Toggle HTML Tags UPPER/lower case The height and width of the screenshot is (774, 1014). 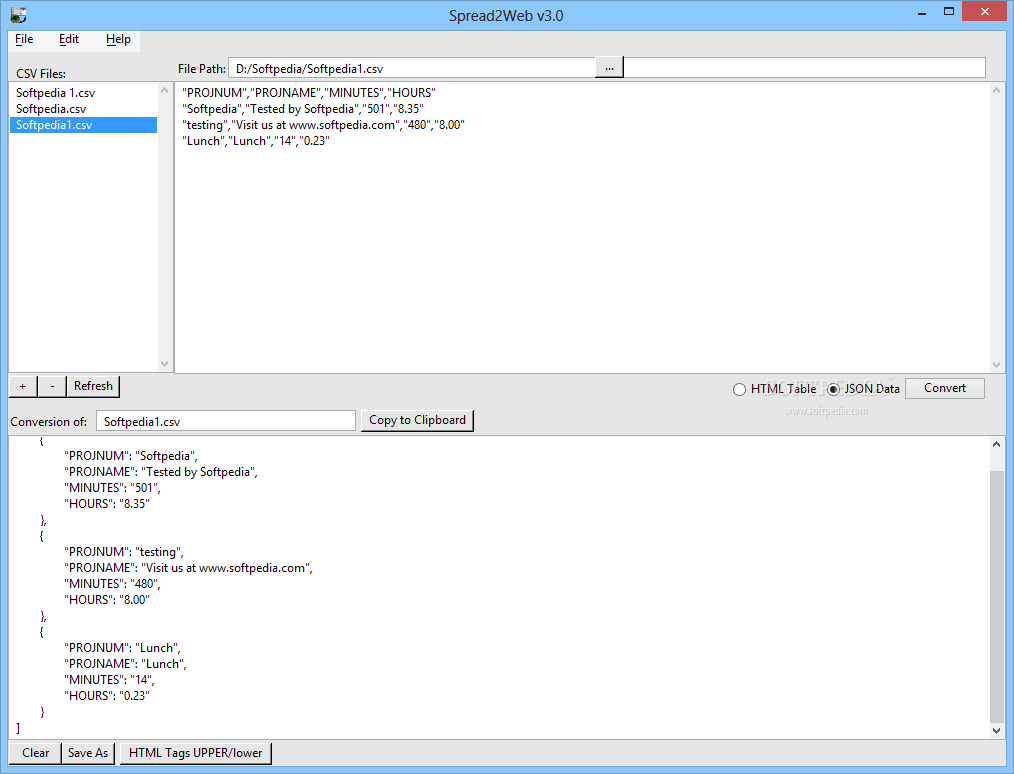[195, 753]
